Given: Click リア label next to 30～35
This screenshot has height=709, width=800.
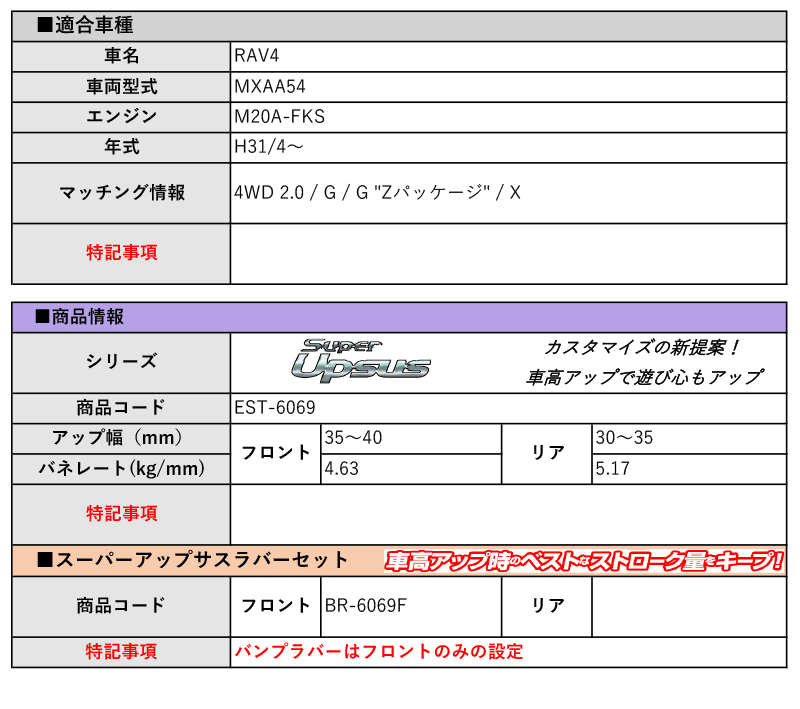Looking at the screenshot, I should [547, 453].
